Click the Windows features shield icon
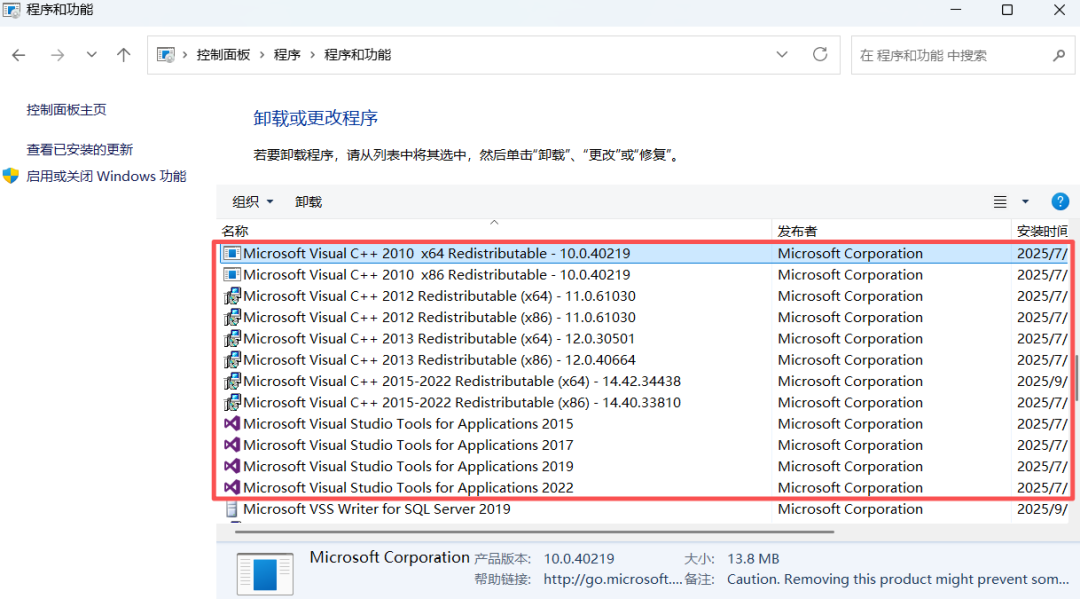The height and width of the screenshot is (599, 1080). [11, 176]
